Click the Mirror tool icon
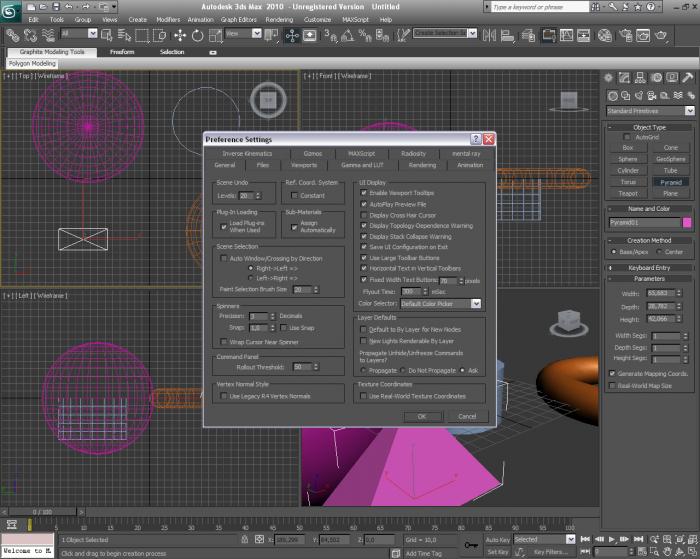This screenshot has width=700, height=559. pyautogui.click(x=489, y=35)
